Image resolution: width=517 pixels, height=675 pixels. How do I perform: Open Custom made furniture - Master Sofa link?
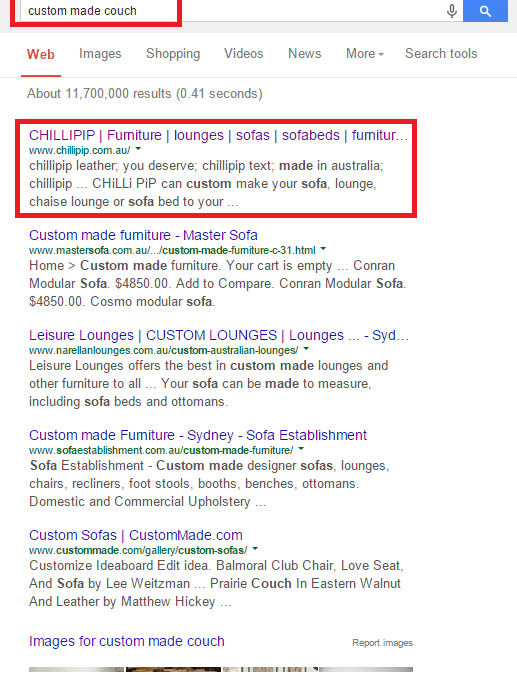click(143, 235)
